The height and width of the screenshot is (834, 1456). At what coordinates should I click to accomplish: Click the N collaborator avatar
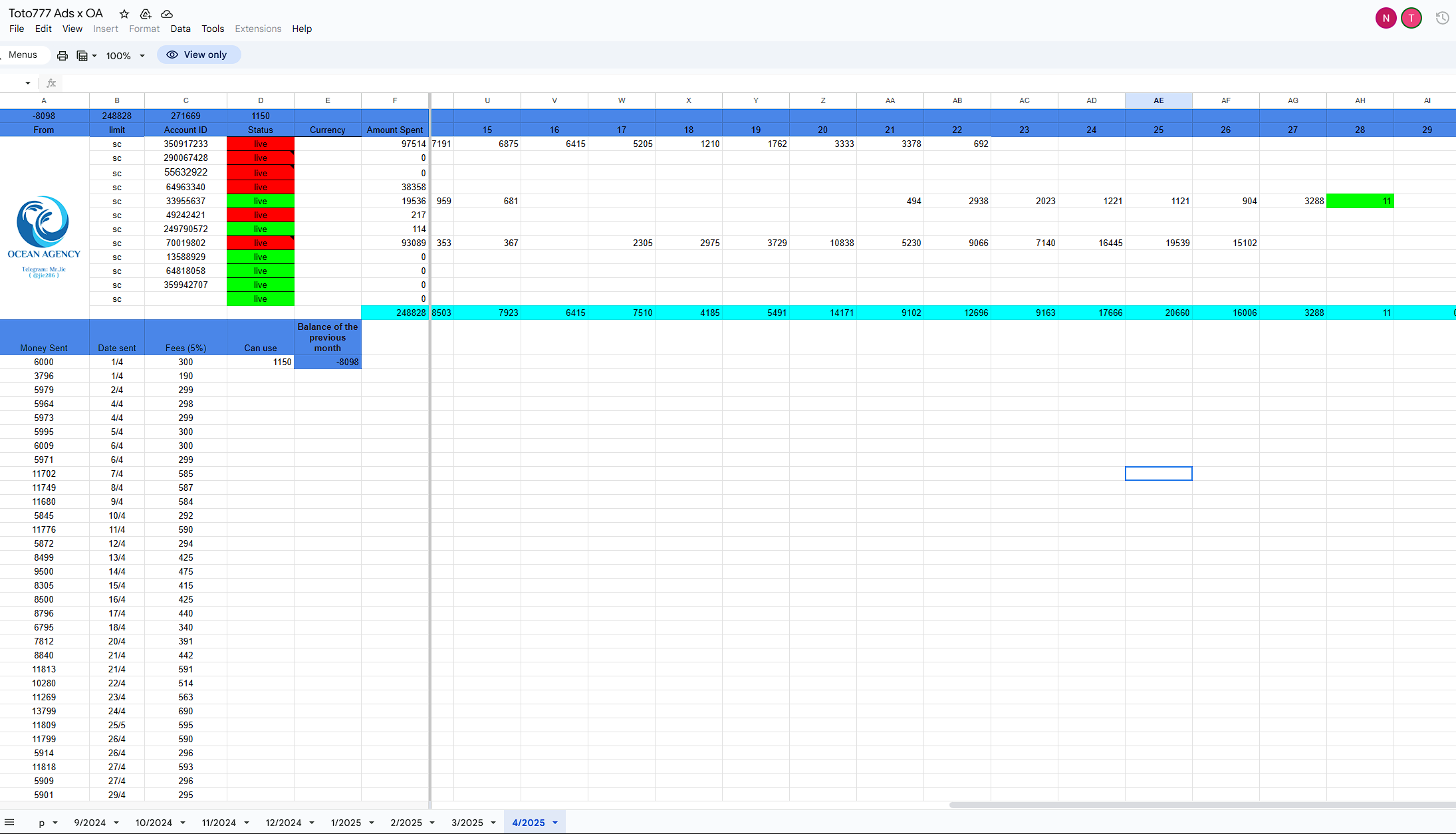(1386, 19)
